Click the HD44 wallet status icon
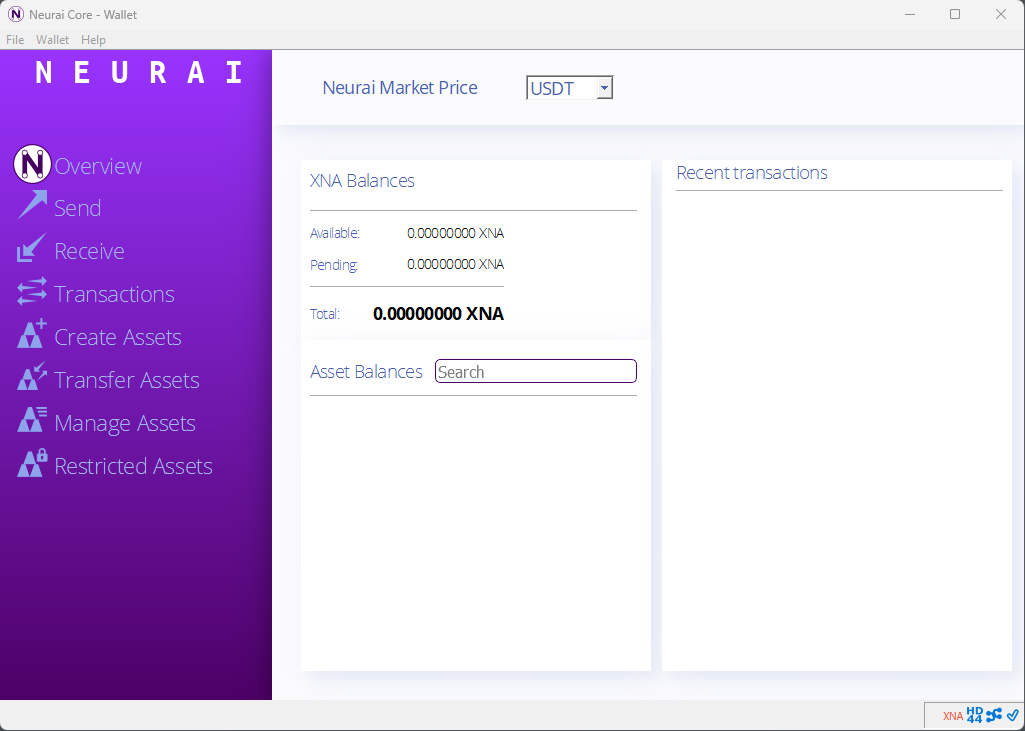This screenshot has height=731, width=1025. (973, 715)
